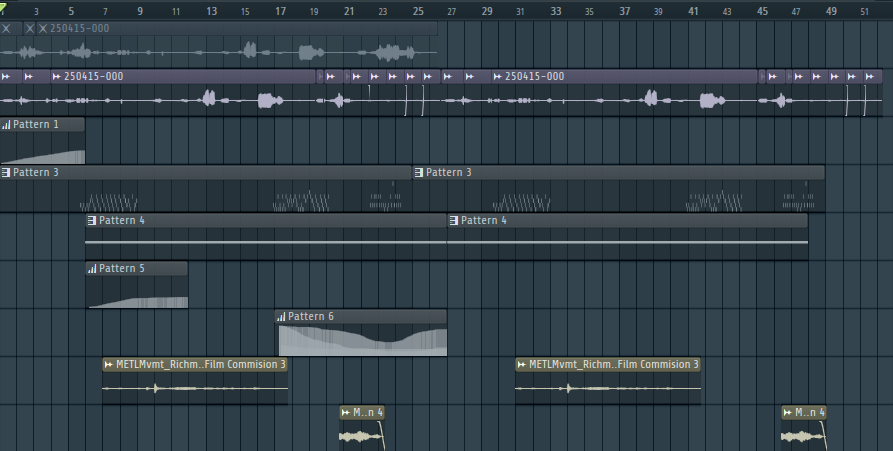Set position to bar 49 on ruler
Screen dimensions: 893x451
[x=831, y=11]
